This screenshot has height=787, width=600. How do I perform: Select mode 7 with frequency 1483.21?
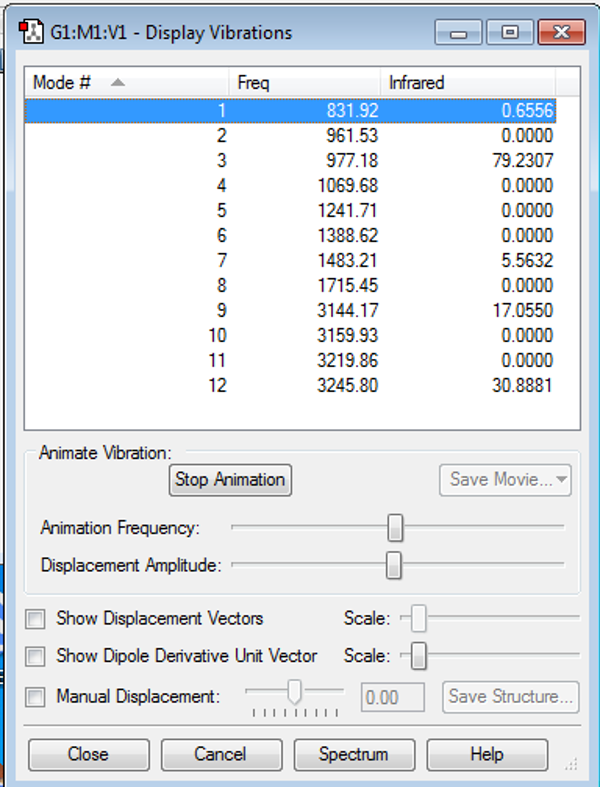[290, 260]
